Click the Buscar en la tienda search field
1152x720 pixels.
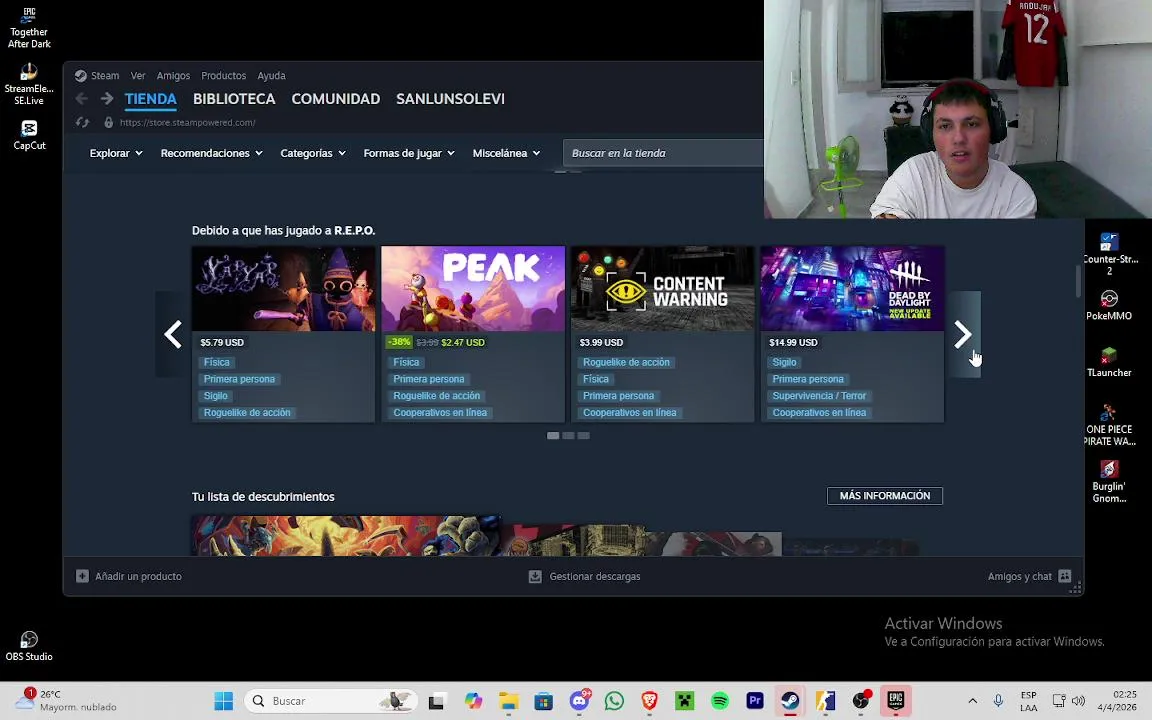click(x=663, y=153)
